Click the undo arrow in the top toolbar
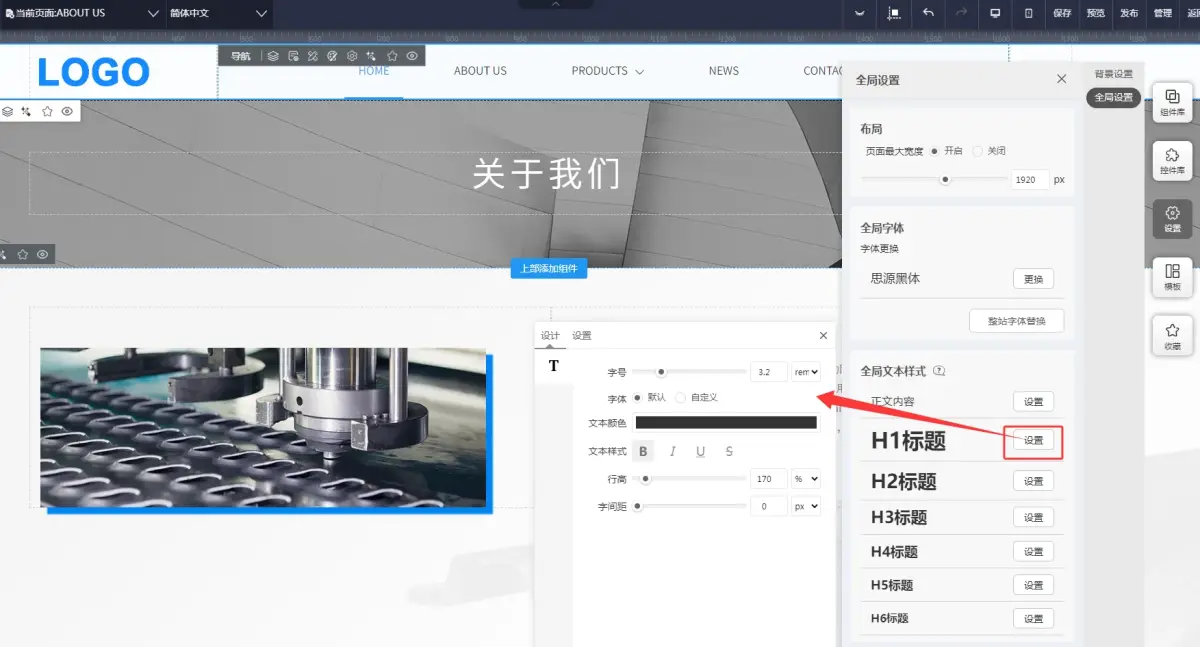The image size is (1200, 647). click(x=928, y=14)
